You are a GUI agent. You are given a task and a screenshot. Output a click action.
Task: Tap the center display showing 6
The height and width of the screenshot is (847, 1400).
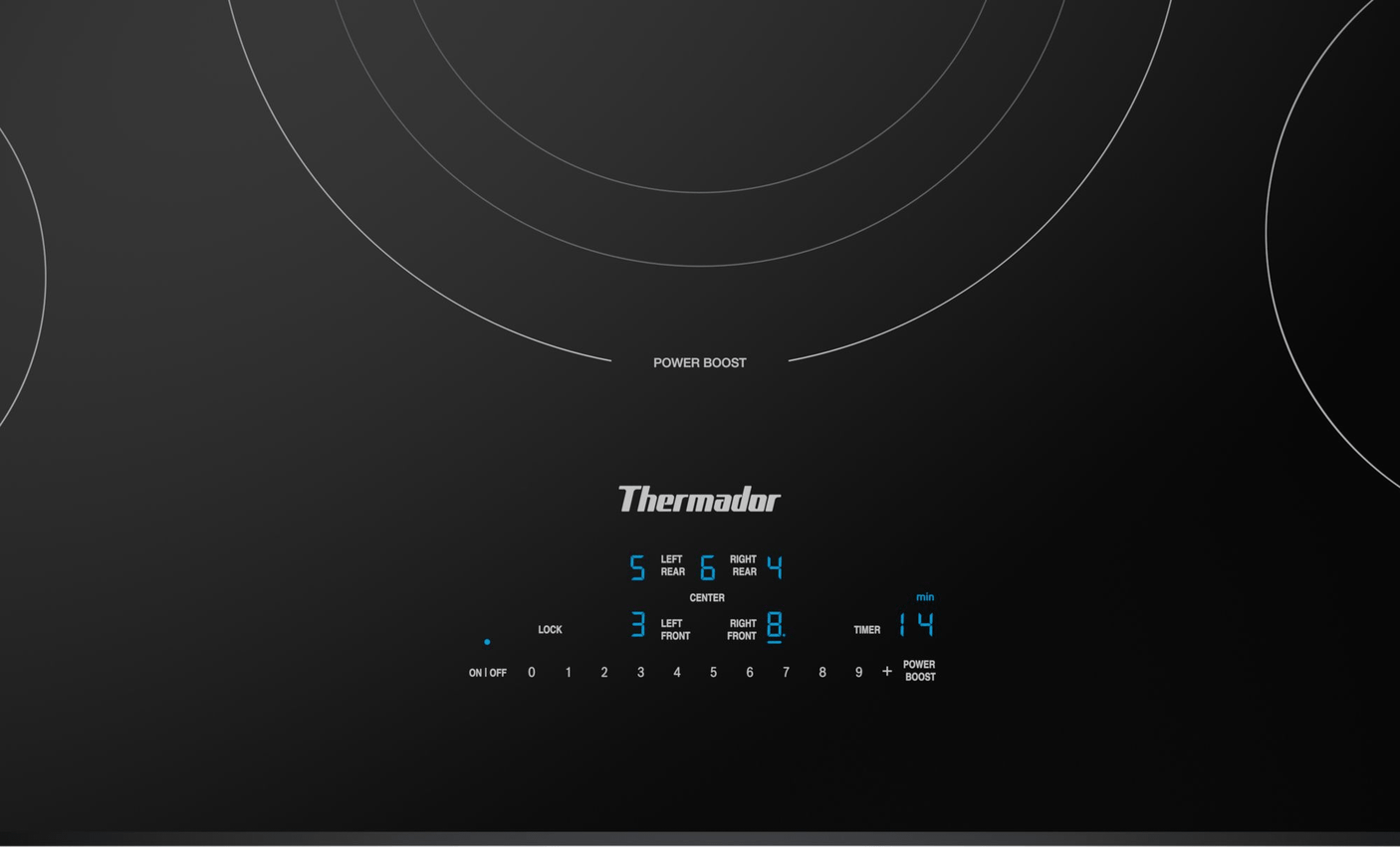(707, 567)
